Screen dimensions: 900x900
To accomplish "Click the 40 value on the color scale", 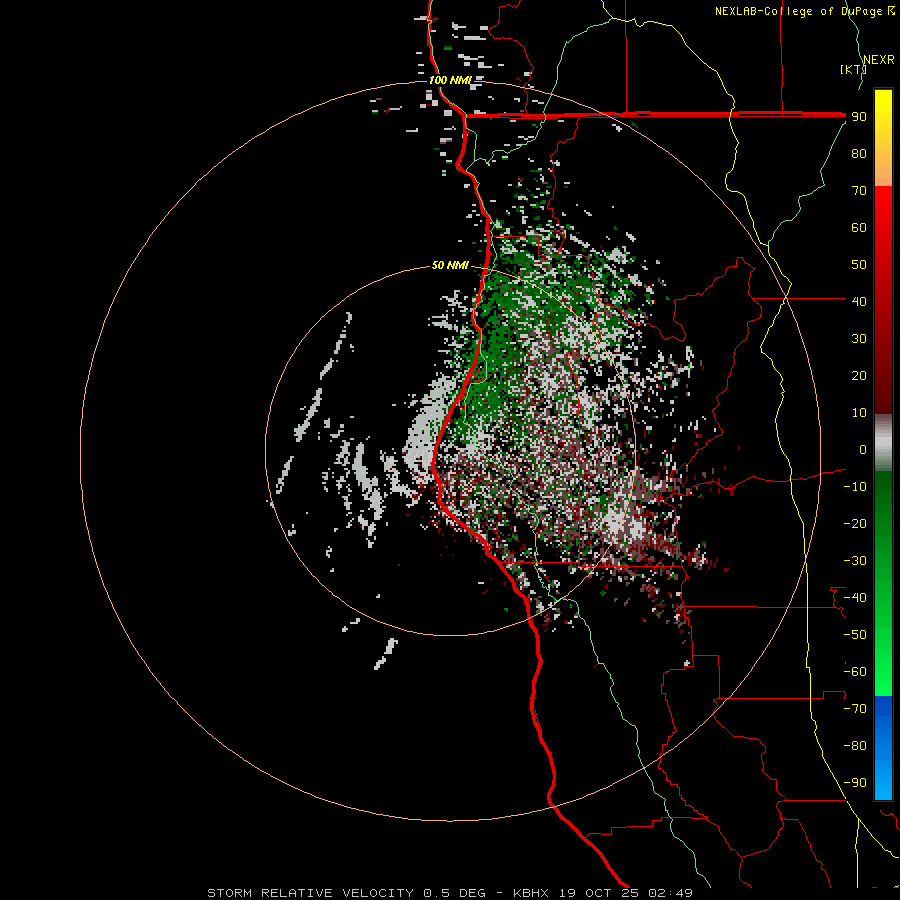I will pyautogui.click(x=859, y=301).
